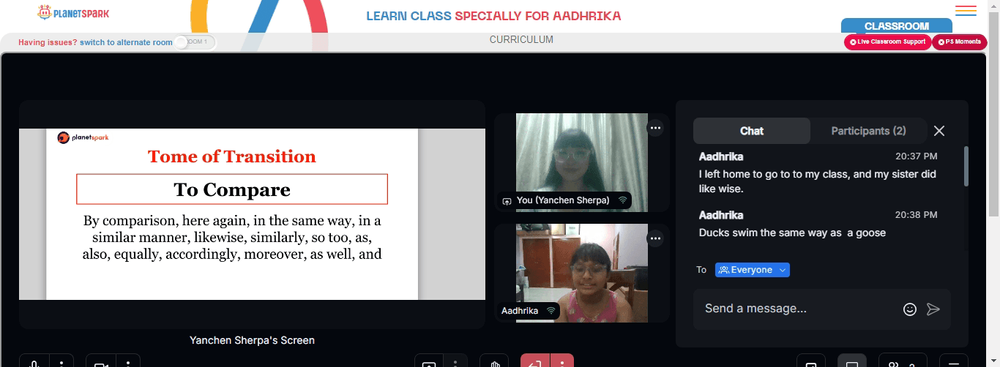Select Aadhrika's webcam video tile
The width and height of the screenshot is (1000, 367).
pos(581,273)
